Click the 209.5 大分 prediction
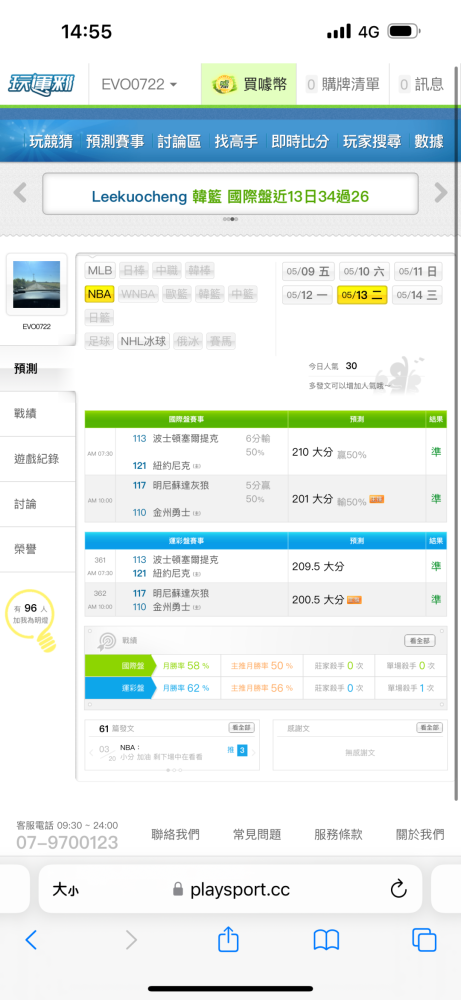 click(318, 566)
